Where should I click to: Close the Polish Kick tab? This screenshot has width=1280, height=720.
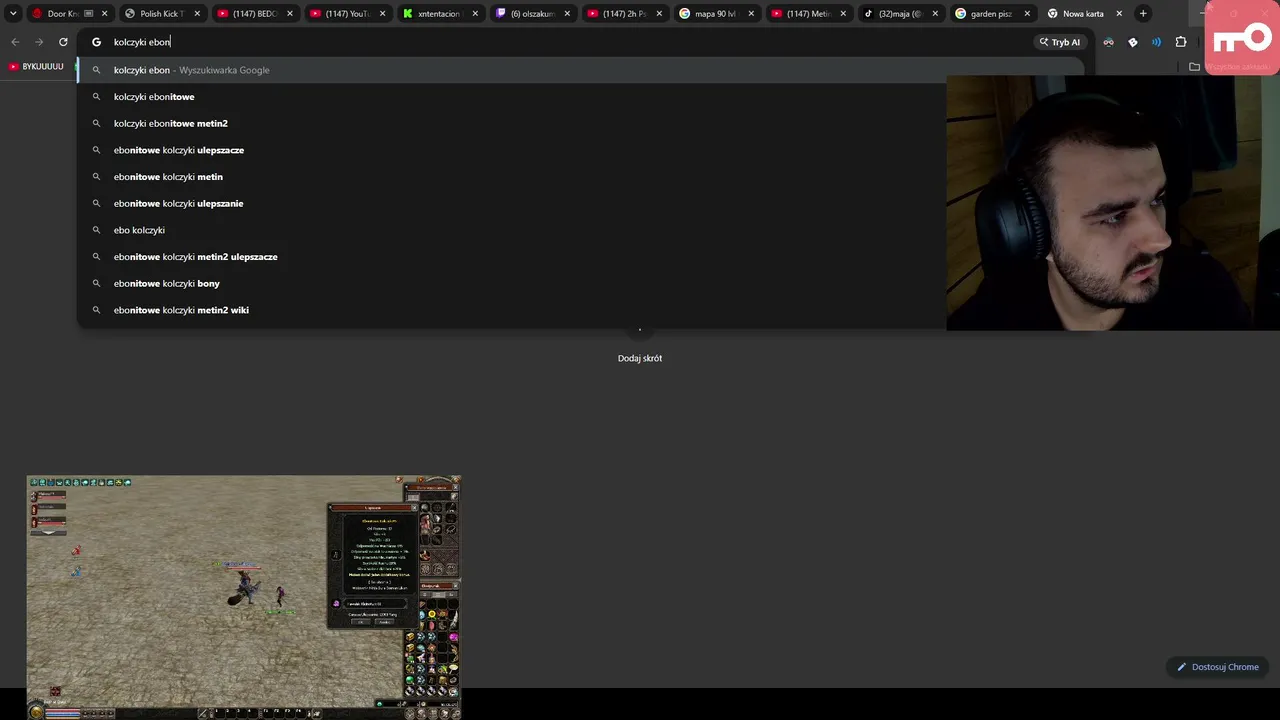coord(196,14)
